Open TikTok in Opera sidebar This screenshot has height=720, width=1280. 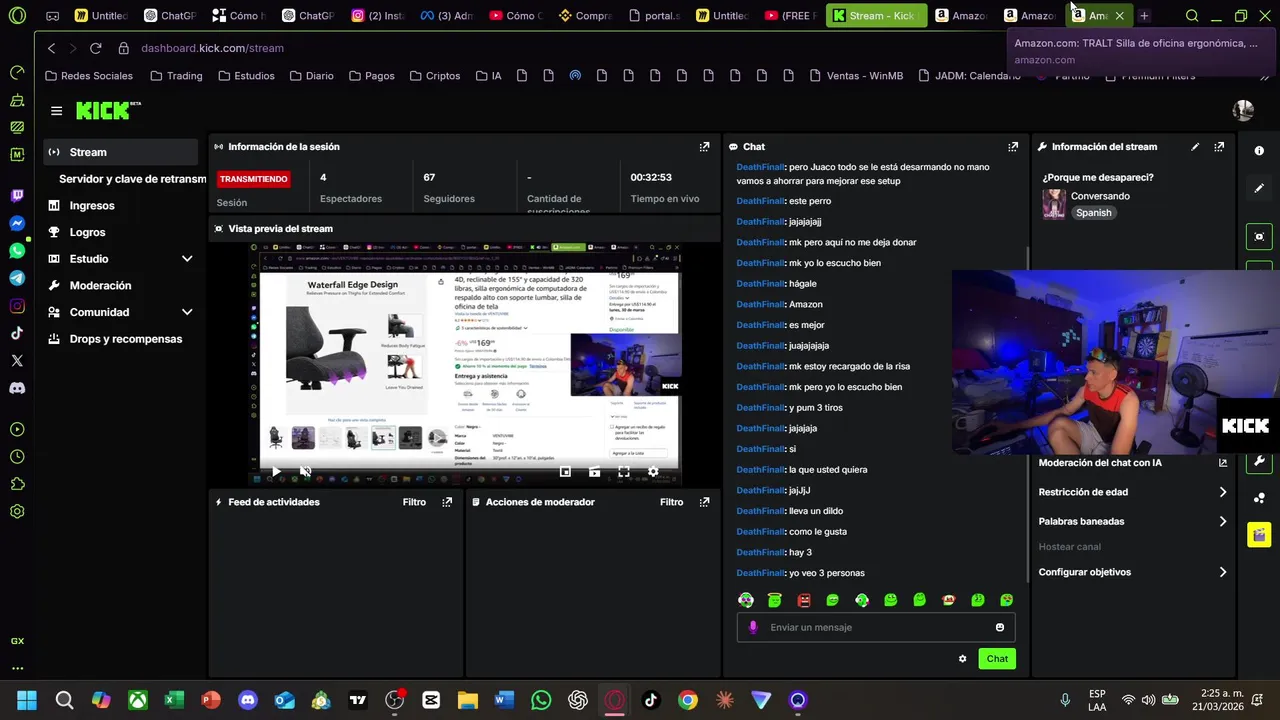pyautogui.click(x=17, y=333)
